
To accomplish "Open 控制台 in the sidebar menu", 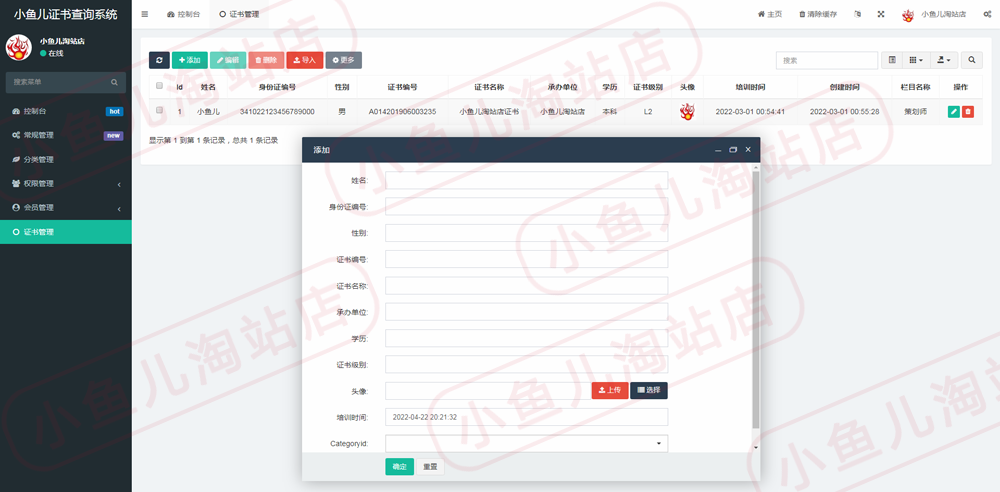I will 66,111.
